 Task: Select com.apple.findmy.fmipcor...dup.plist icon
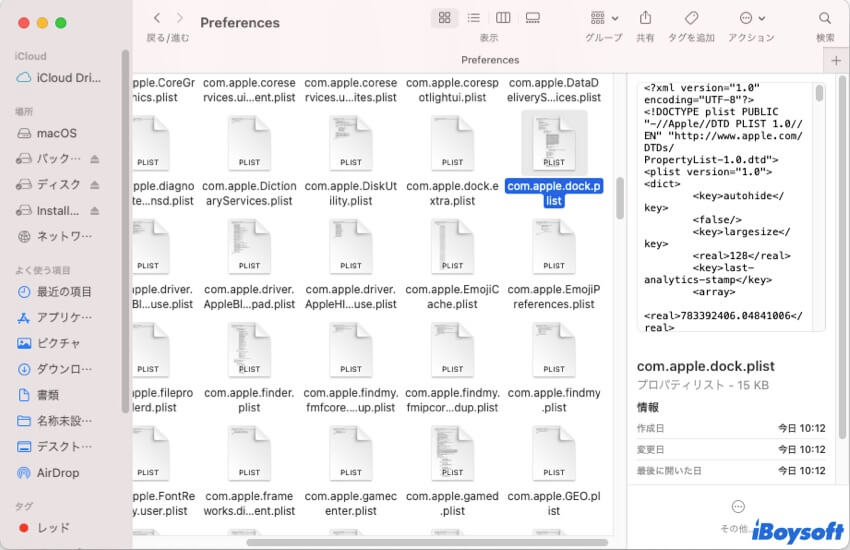pyautogui.click(x=452, y=350)
